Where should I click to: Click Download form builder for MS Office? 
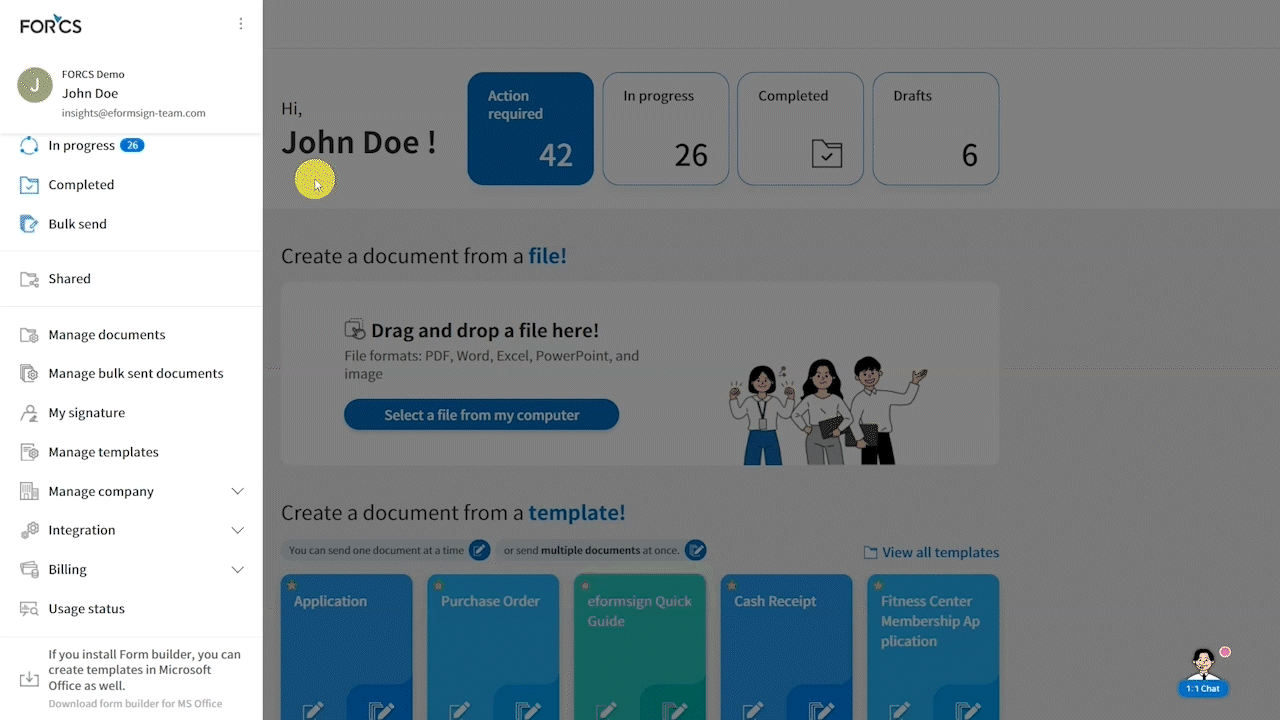135,704
